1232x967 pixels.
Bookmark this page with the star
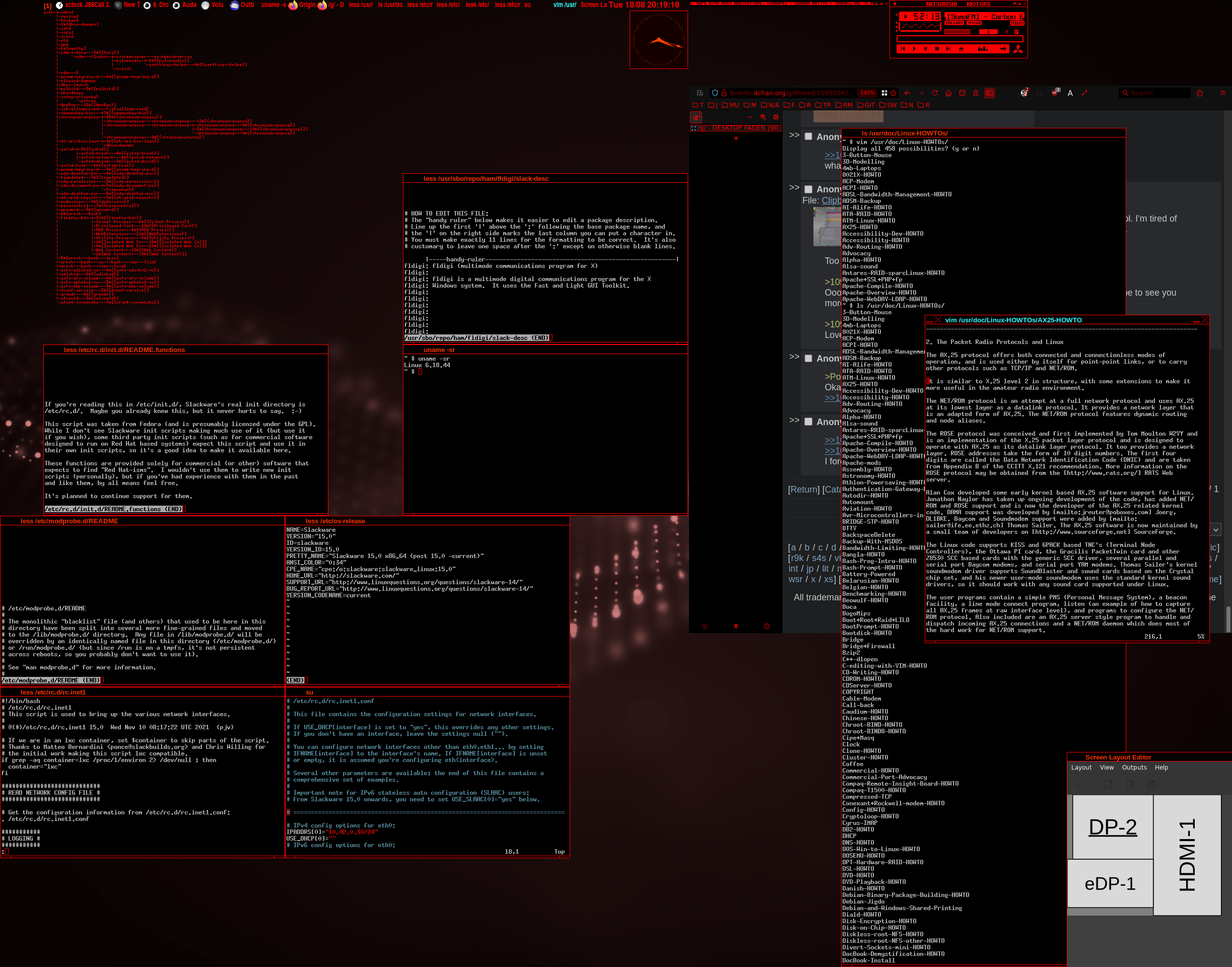pyautogui.click(x=894, y=93)
